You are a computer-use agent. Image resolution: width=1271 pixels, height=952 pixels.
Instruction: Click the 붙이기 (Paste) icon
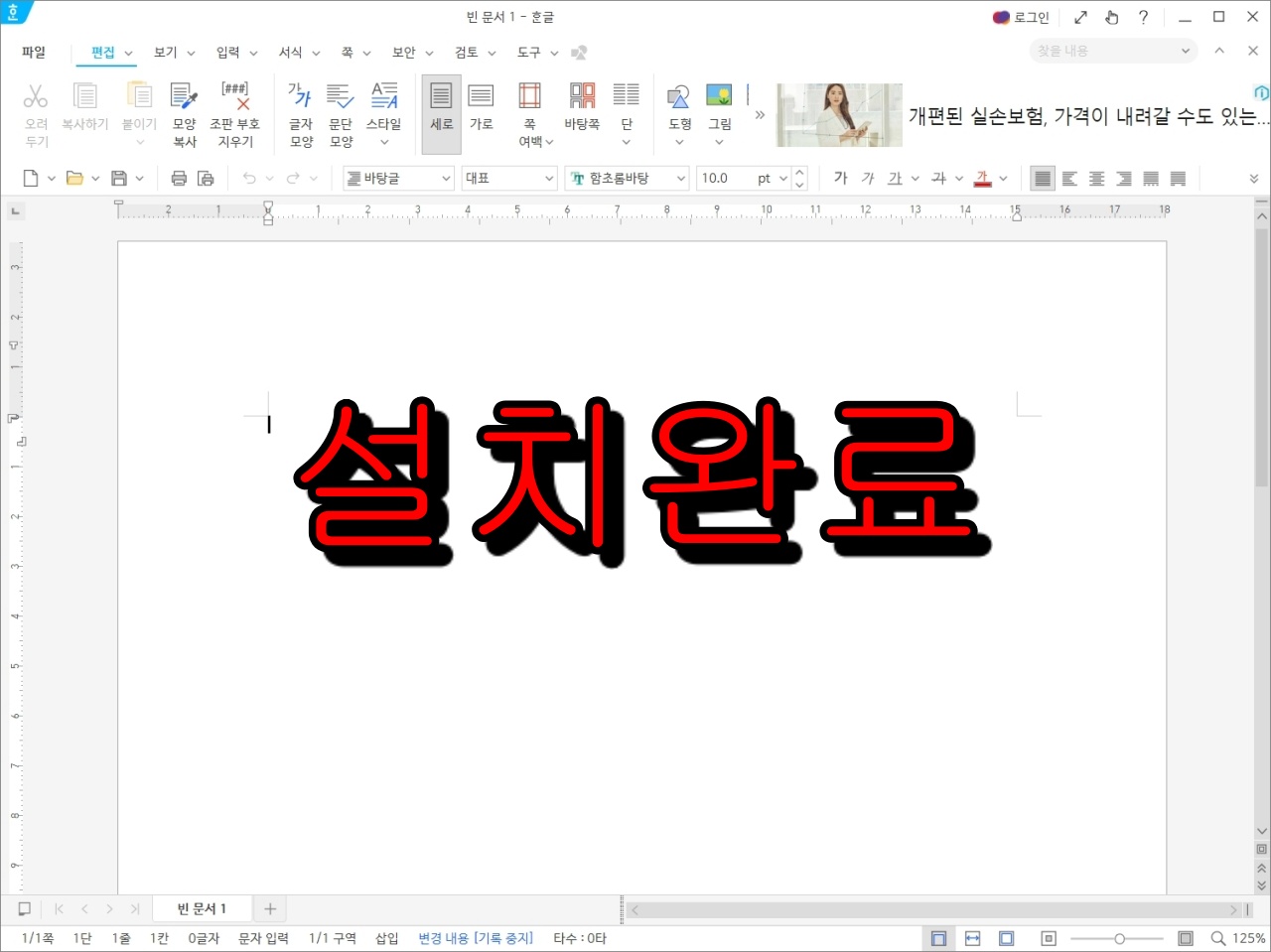point(139,109)
